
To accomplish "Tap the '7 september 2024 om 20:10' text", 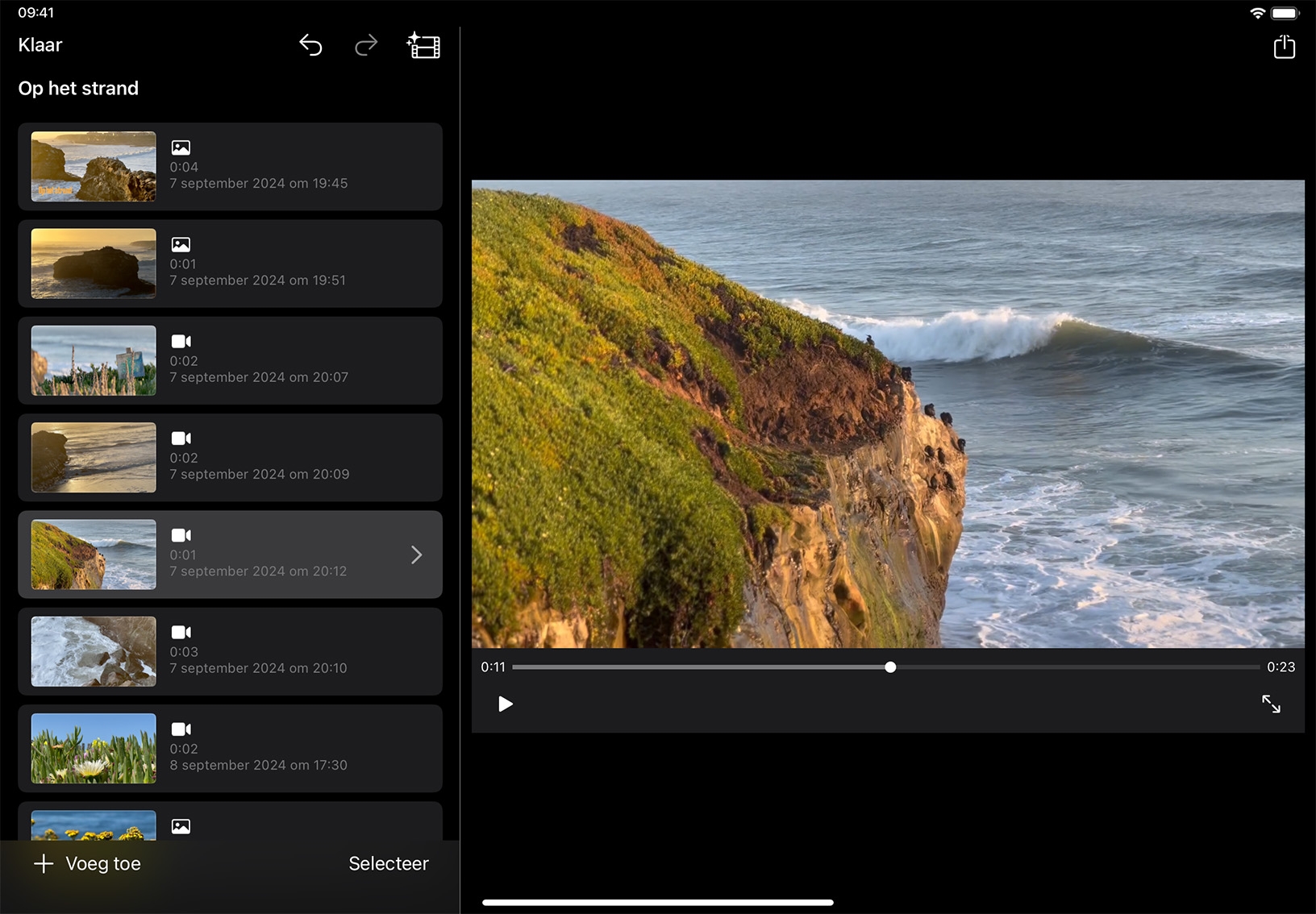I will click(x=258, y=668).
